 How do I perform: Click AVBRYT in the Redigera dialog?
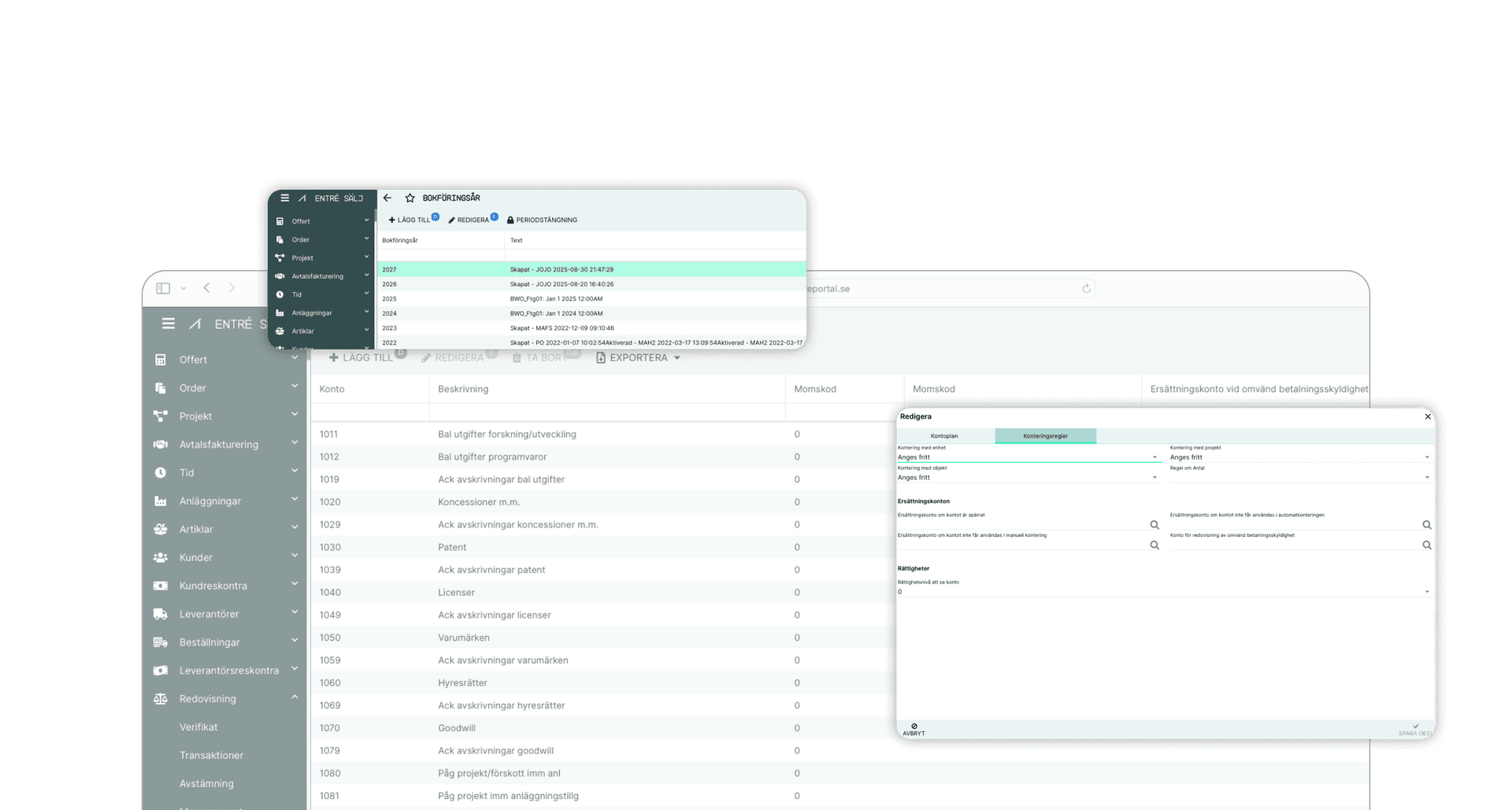pyautogui.click(x=913, y=730)
